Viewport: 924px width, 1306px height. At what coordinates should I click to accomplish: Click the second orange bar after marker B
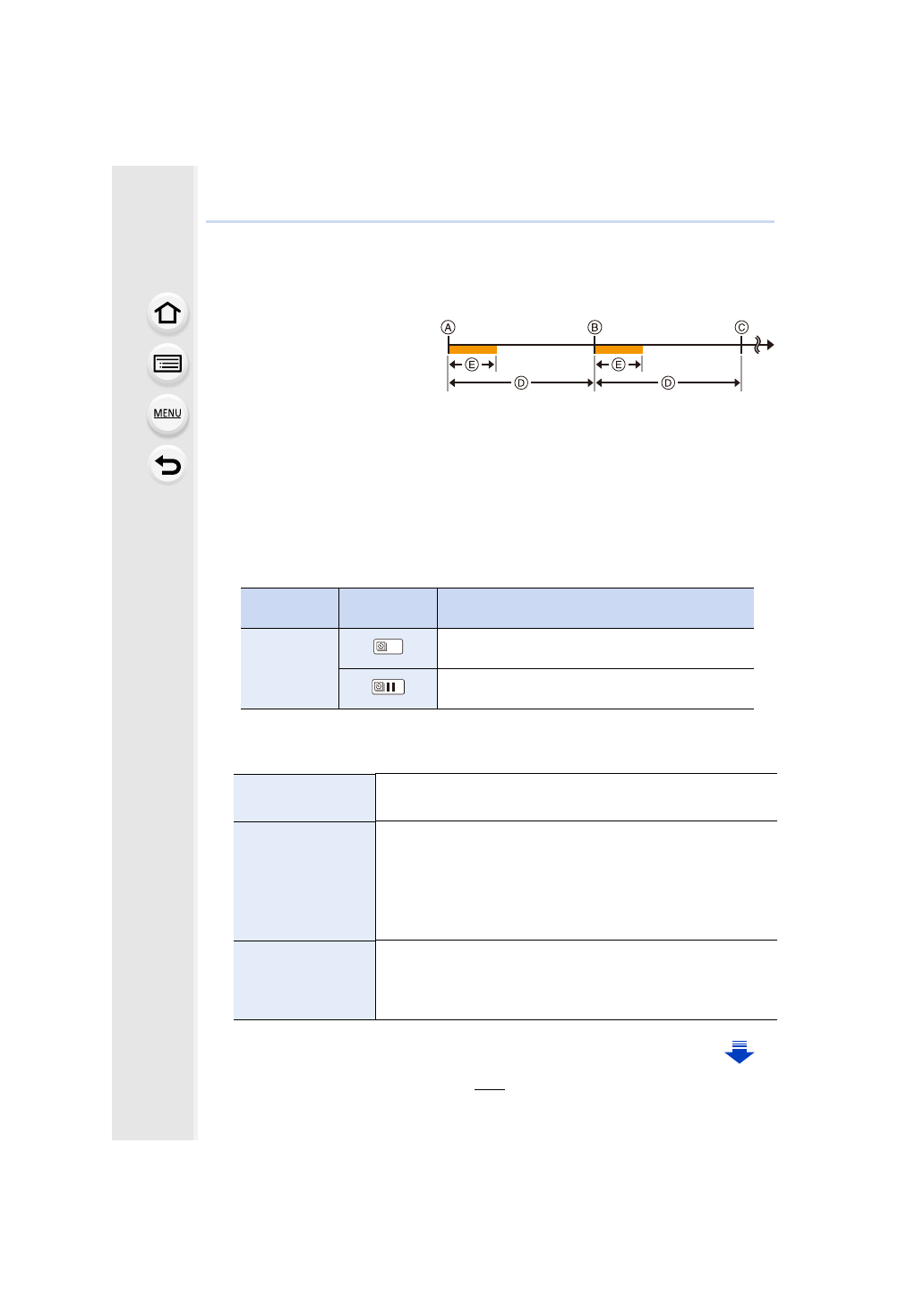[x=619, y=349]
